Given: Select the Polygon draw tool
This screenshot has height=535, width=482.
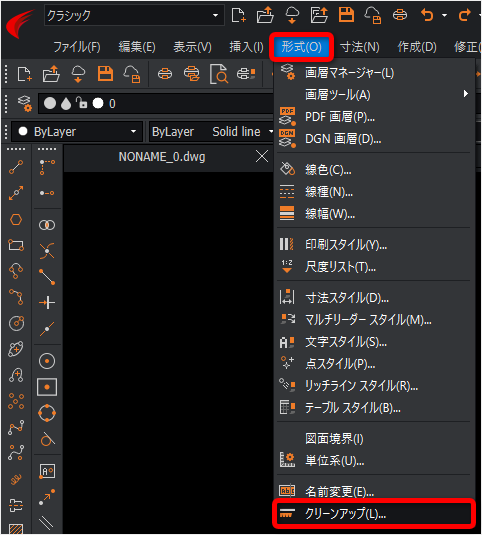Looking at the screenshot, I should 16,219.
